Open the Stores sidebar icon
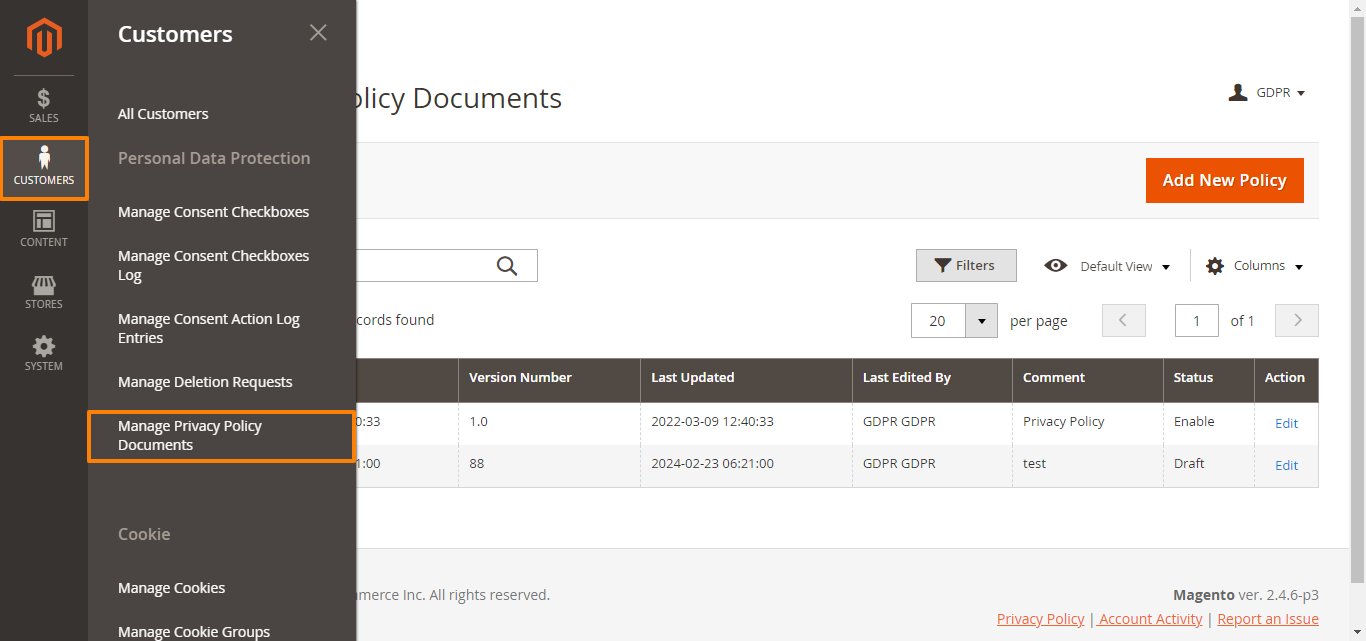 coord(44,292)
